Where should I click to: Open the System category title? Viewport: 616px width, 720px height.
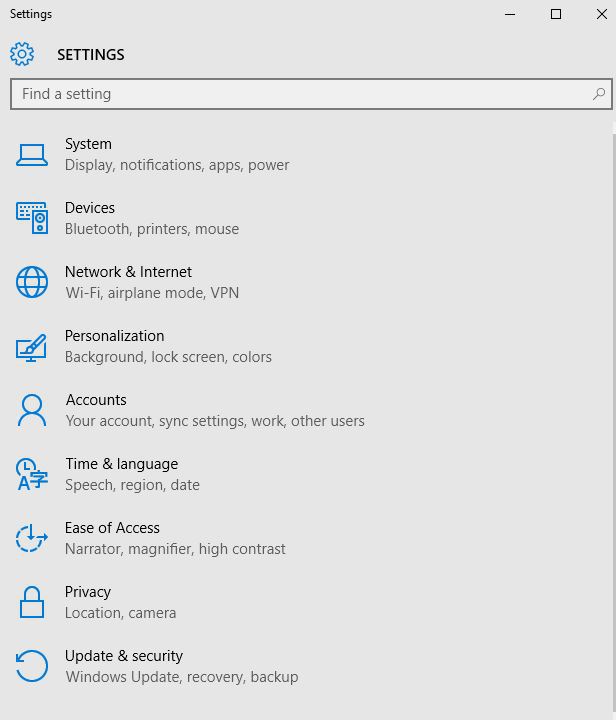88,144
